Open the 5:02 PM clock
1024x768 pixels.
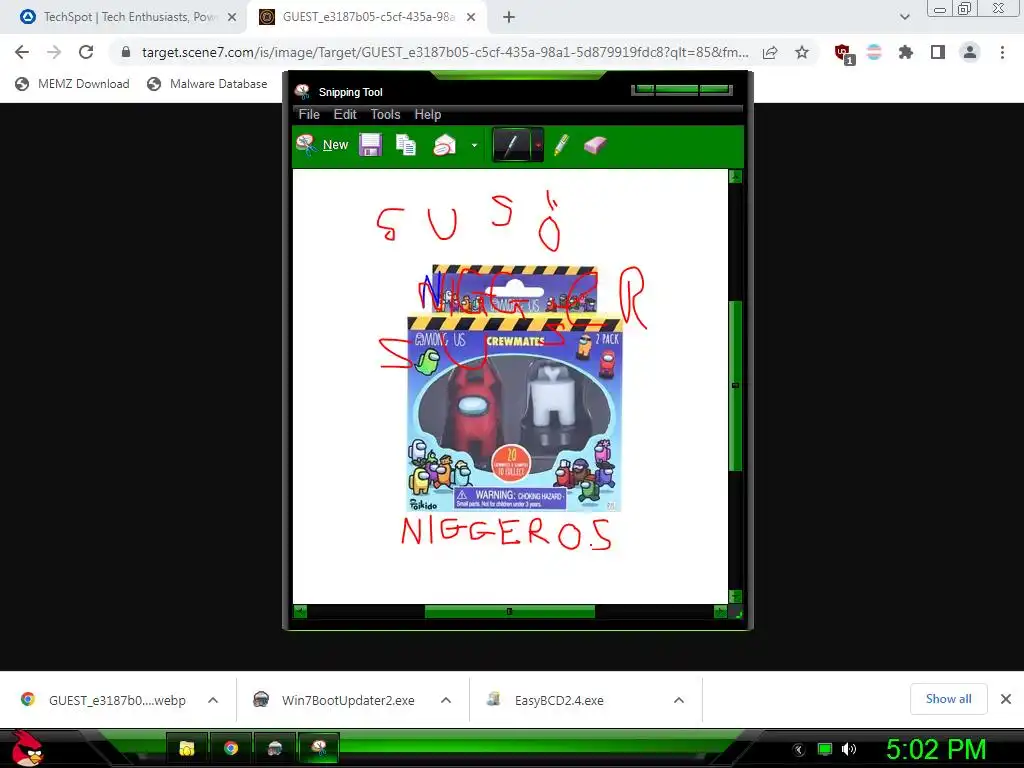click(x=936, y=749)
